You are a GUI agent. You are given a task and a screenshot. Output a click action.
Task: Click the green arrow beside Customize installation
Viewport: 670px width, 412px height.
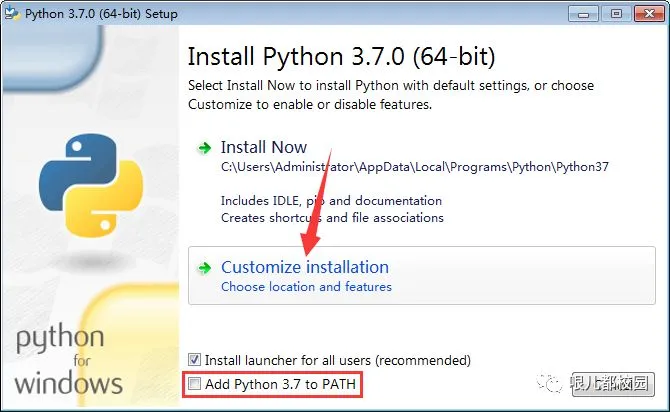(x=205, y=268)
